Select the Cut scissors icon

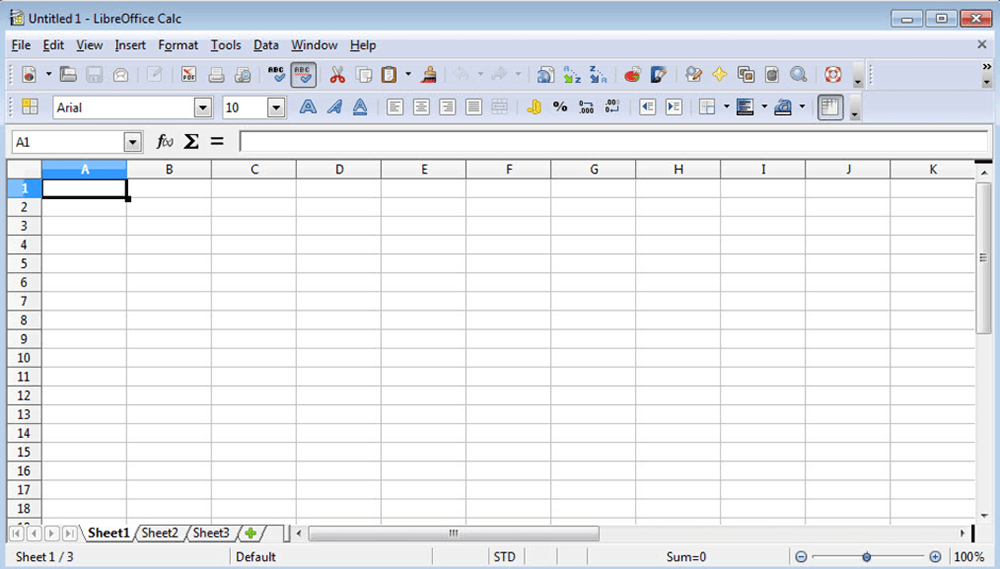click(x=337, y=75)
